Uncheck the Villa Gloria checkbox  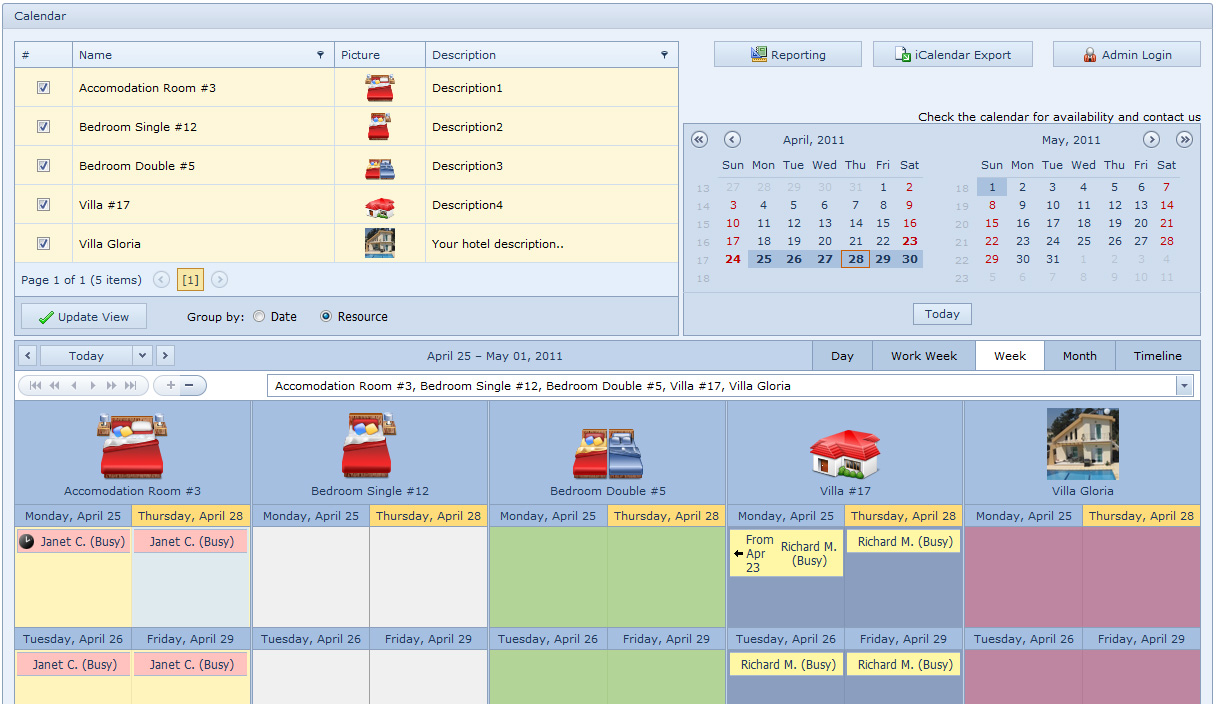coord(44,243)
